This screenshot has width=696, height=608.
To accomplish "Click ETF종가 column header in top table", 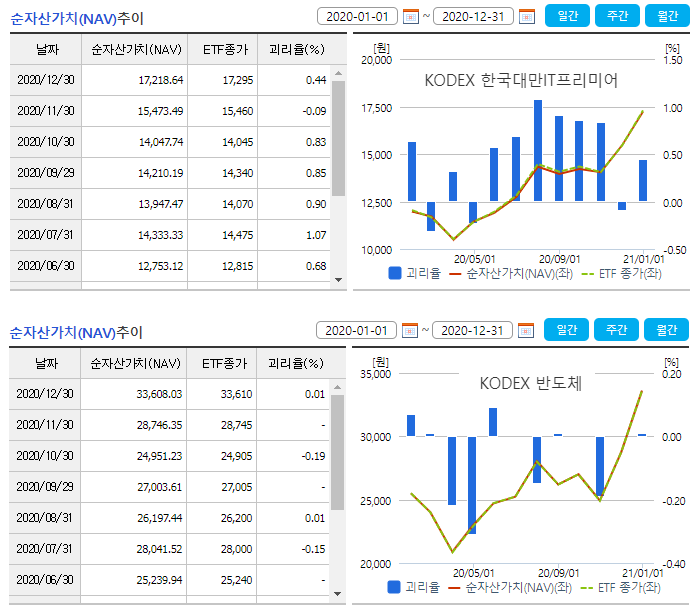I will click(x=223, y=50).
